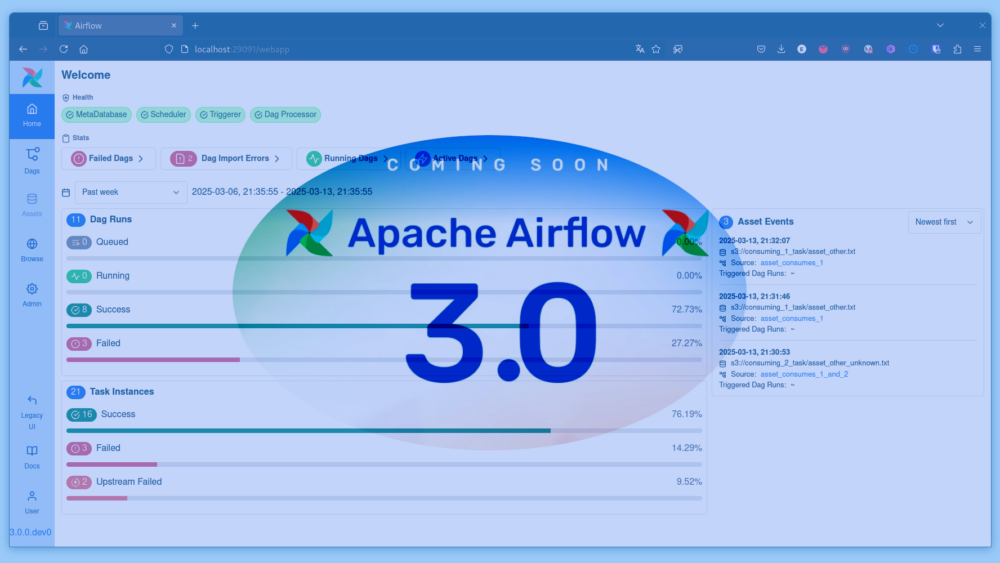The image size is (1000, 563).
Task: Click the Asset Events heading
Action: pyautogui.click(x=765, y=222)
